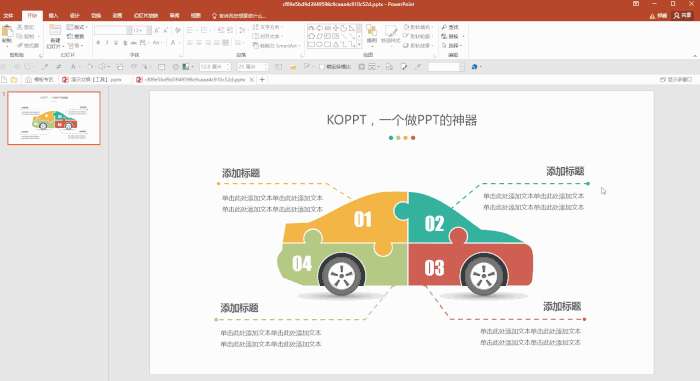This screenshot has width=700, height=381.
Task: Click the new blank document icon in tab bar
Action: tap(4, 80)
